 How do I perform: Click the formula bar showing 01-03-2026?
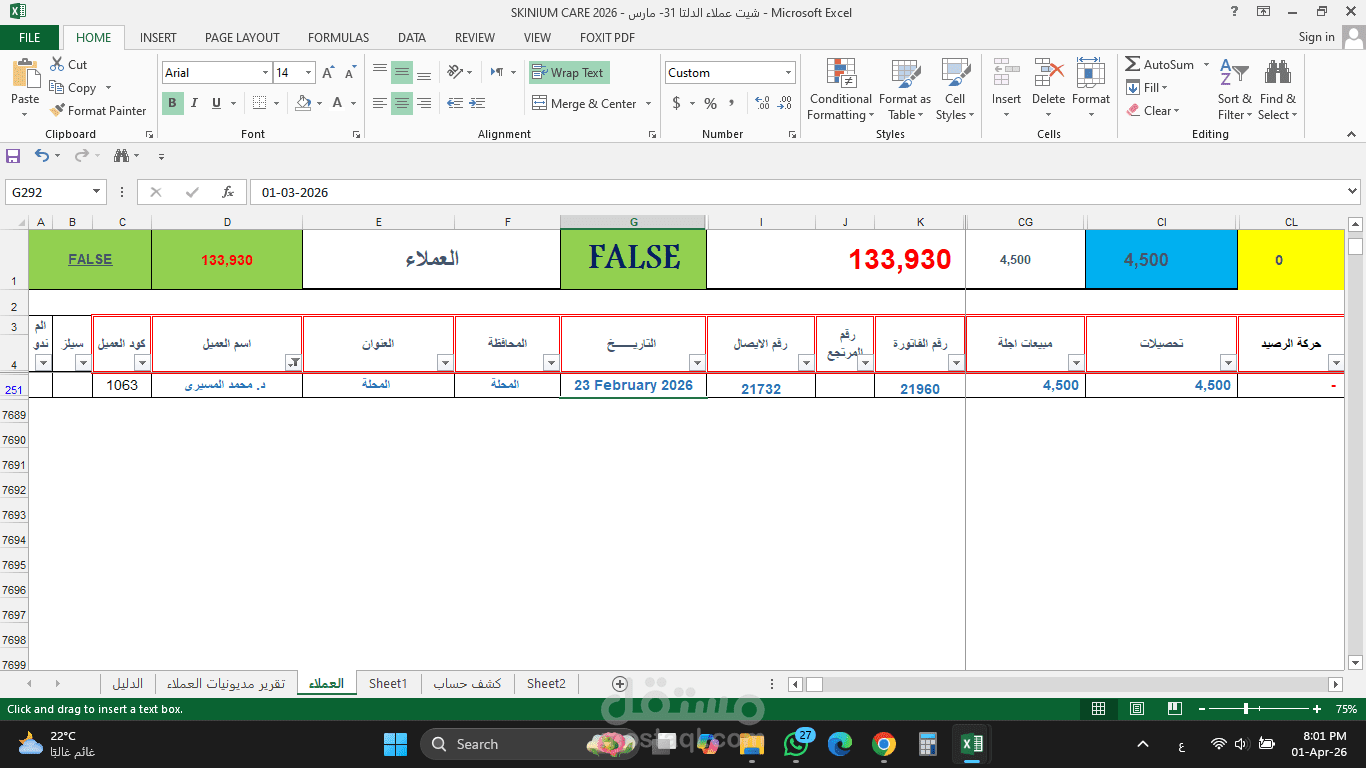(x=797, y=192)
